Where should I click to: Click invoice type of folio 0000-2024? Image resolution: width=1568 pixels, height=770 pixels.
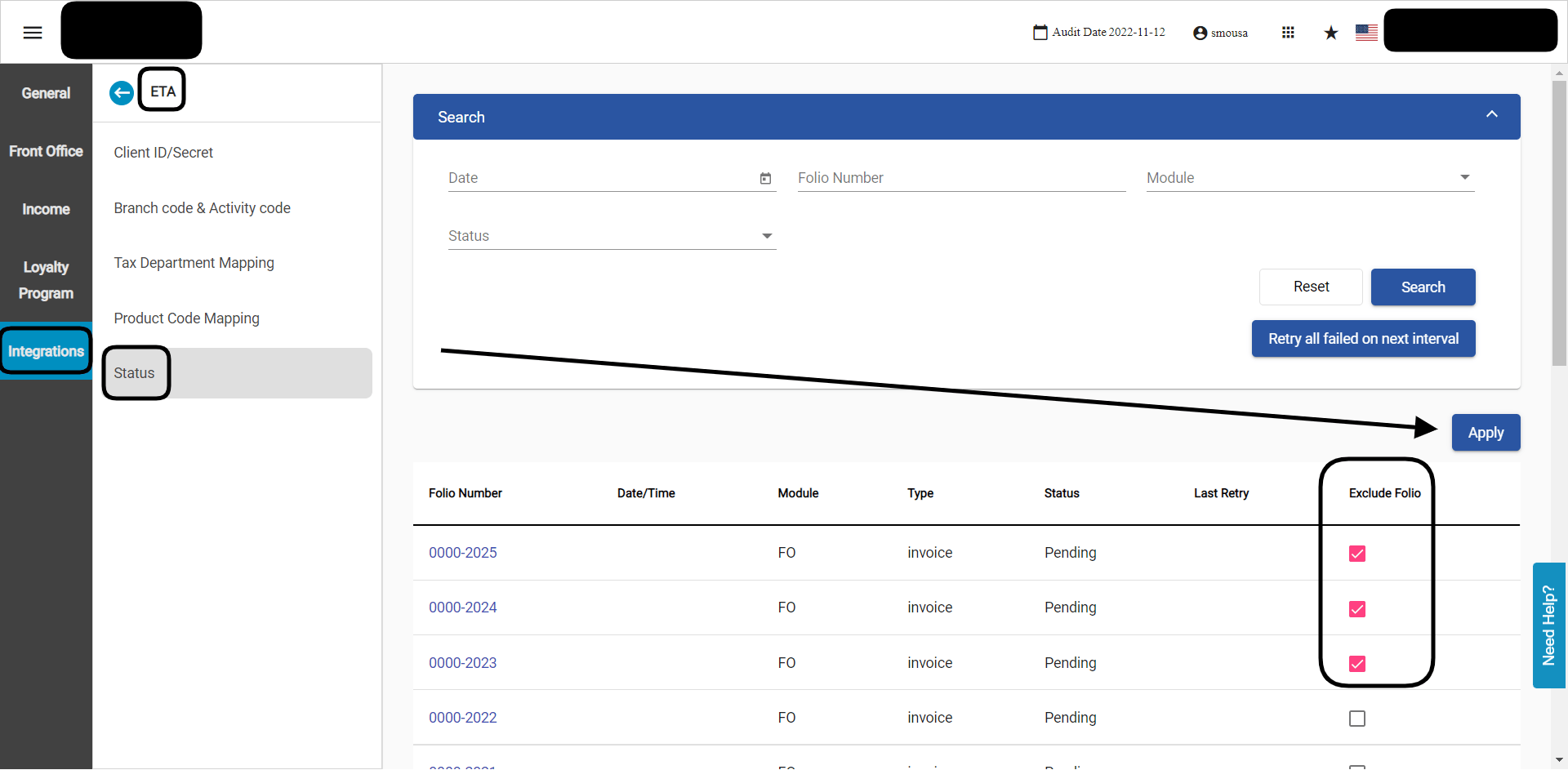929,608
